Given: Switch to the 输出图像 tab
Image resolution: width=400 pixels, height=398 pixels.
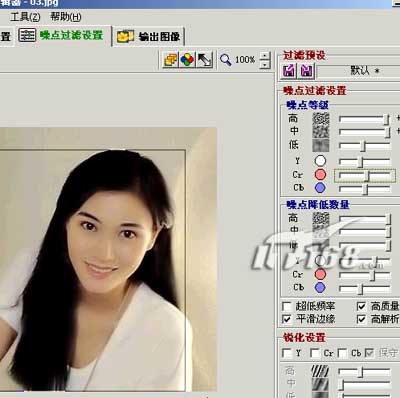Looking at the screenshot, I should click(x=149, y=36).
